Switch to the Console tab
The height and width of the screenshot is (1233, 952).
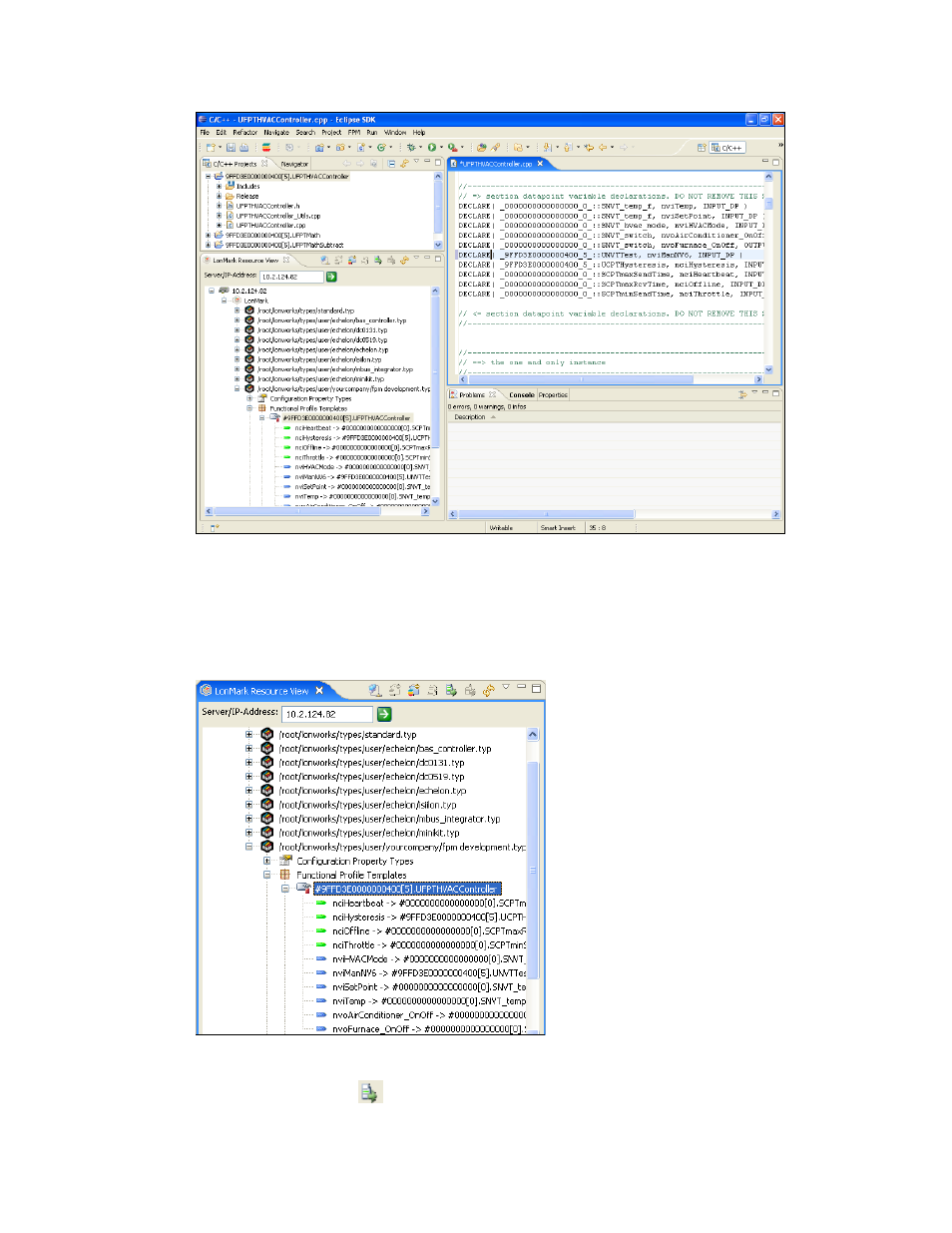pyautogui.click(x=521, y=394)
